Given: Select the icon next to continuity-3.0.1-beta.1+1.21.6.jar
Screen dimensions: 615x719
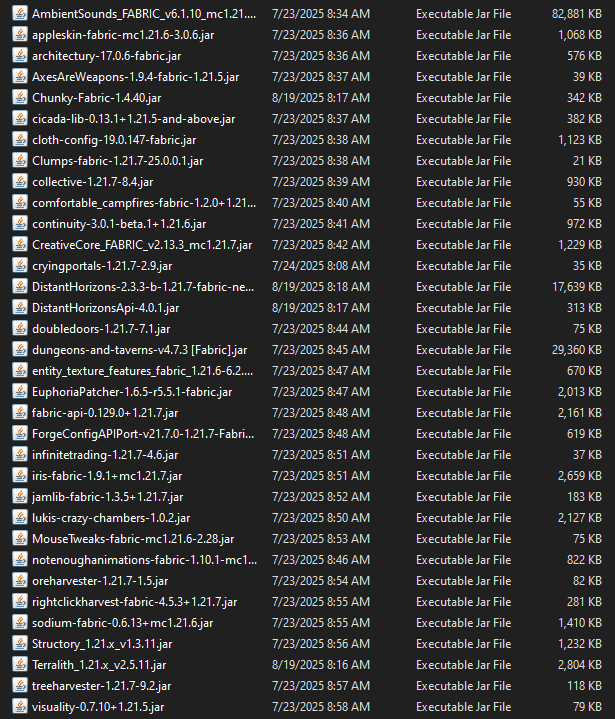Looking at the screenshot, I should coord(20,224).
